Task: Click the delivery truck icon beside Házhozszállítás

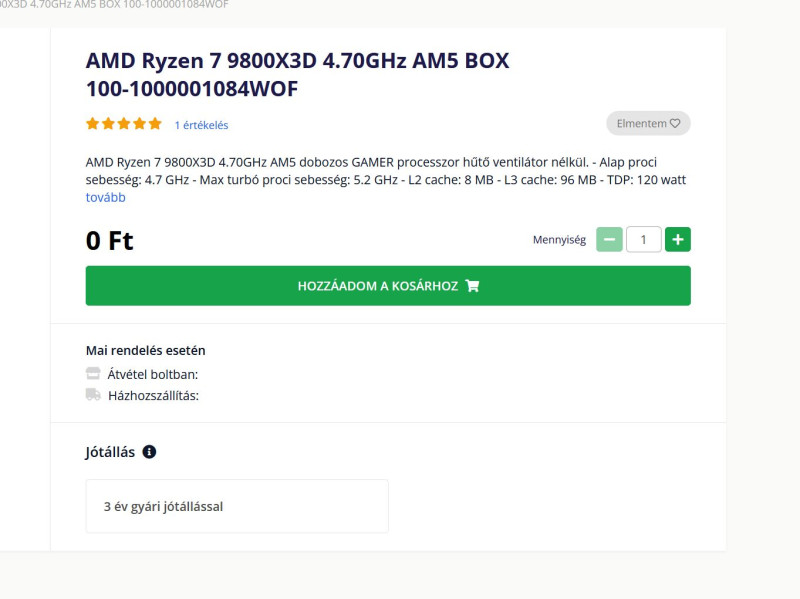Action: [93, 394]
